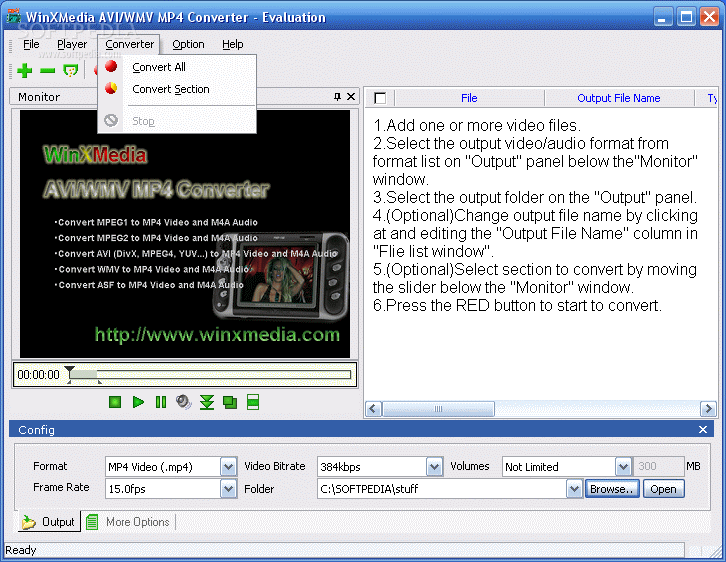Screen dimensions: 726x562
Task: Toggle audio with the speaker icon
Action: (x=184, y=402)
